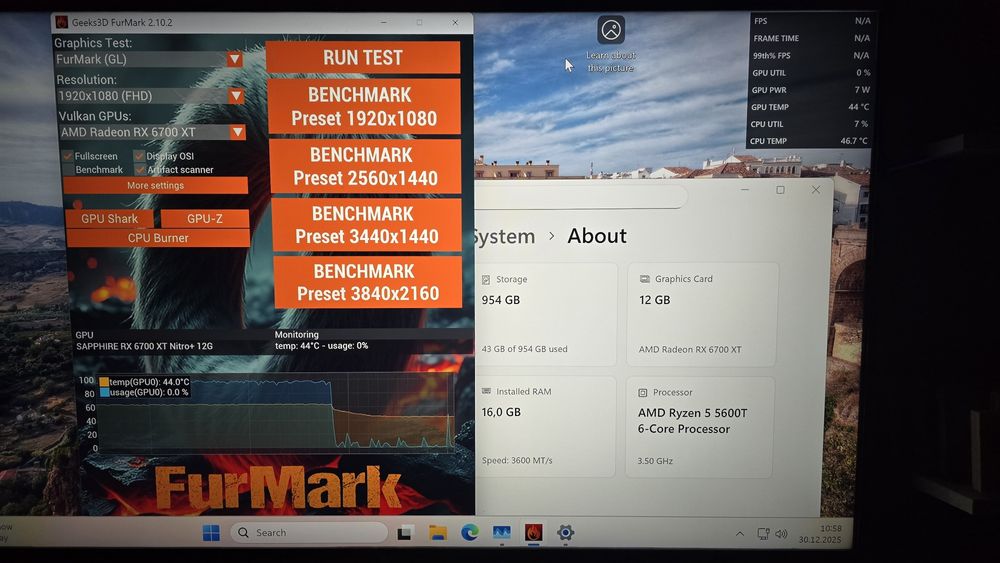Click the Storage drive icon
This screenshot has height=563, width=1000.
486,280
